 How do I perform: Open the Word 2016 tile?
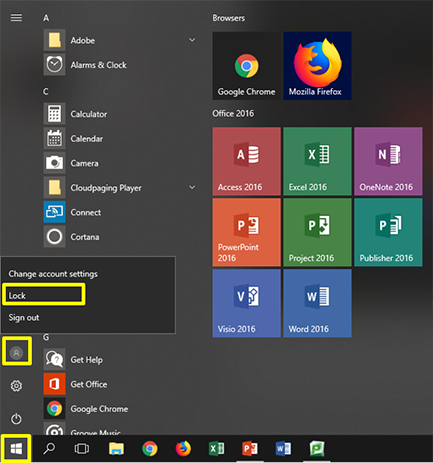[x=317, y=303]
